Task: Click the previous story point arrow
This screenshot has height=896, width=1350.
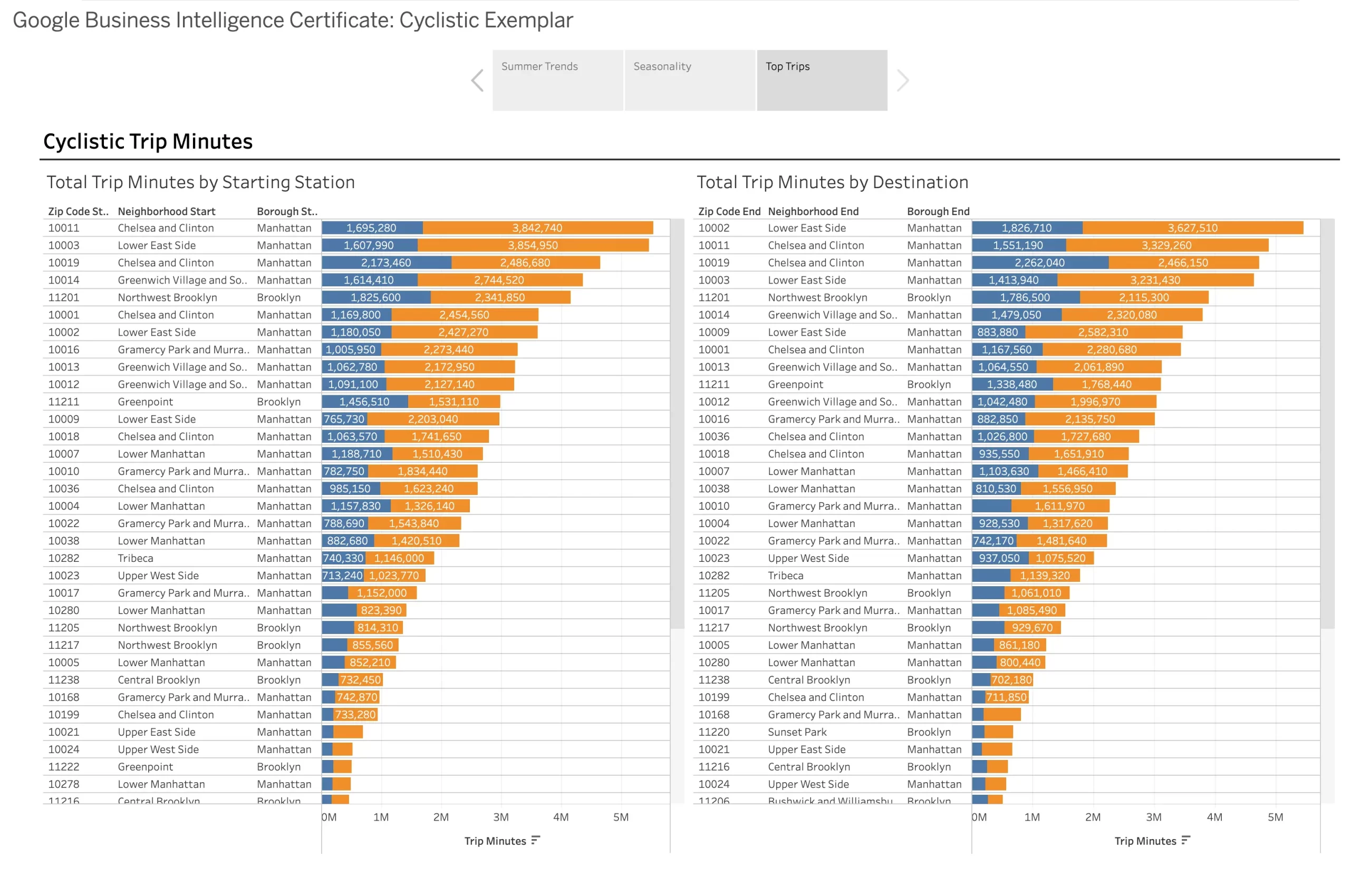Action: click(477, 81)
